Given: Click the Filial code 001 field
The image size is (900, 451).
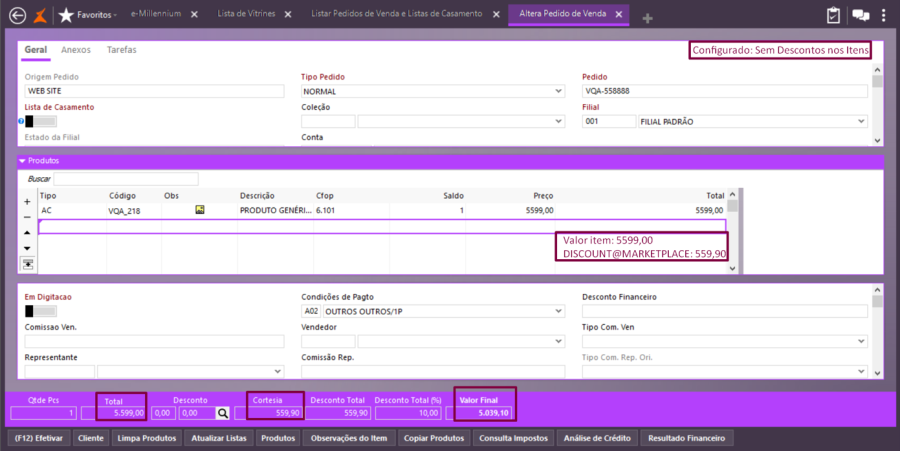Looking at the screenshot, I should (x=609, y=121).
